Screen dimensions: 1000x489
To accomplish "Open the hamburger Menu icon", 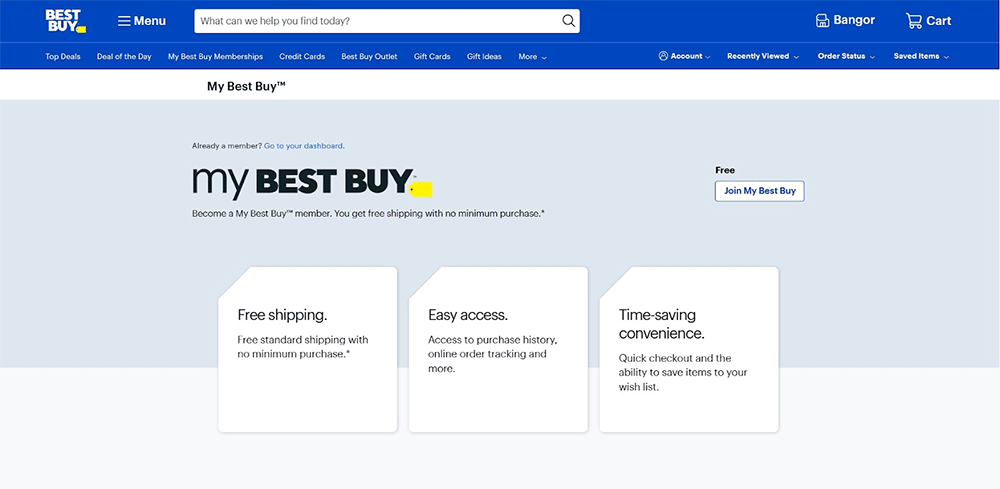I will (124, 21).
